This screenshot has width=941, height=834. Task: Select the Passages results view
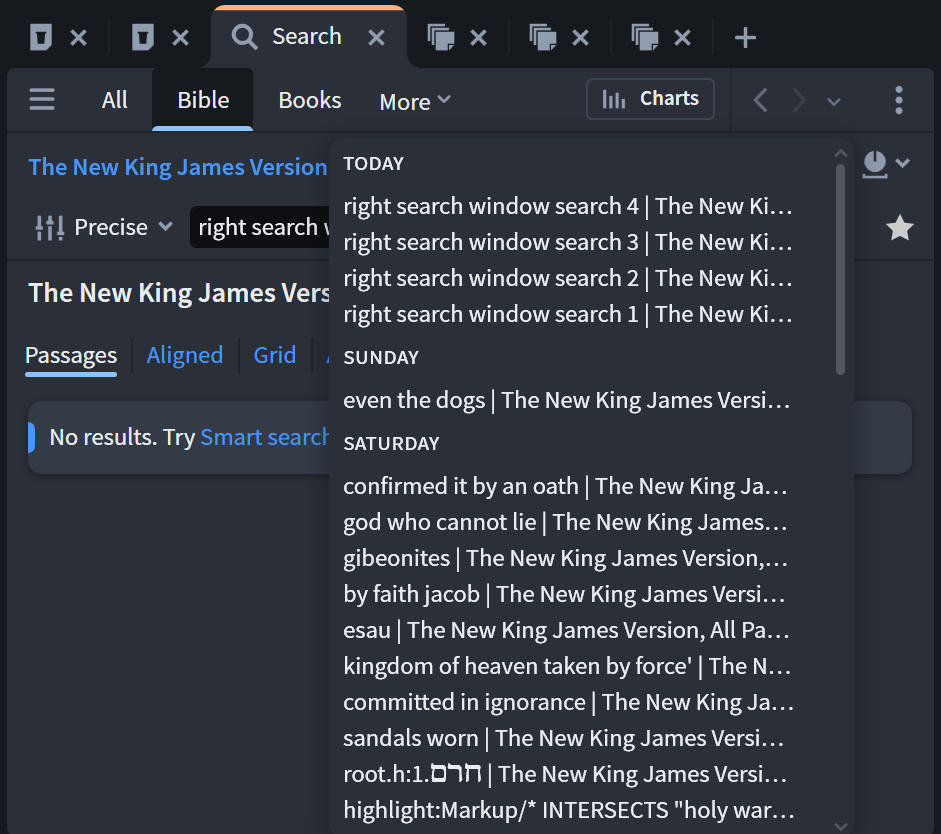(71, 355)
